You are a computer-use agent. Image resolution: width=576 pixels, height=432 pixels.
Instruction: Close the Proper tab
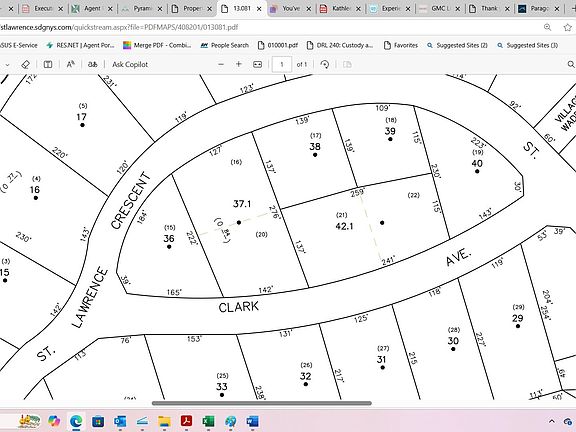(x=209, y=9)
